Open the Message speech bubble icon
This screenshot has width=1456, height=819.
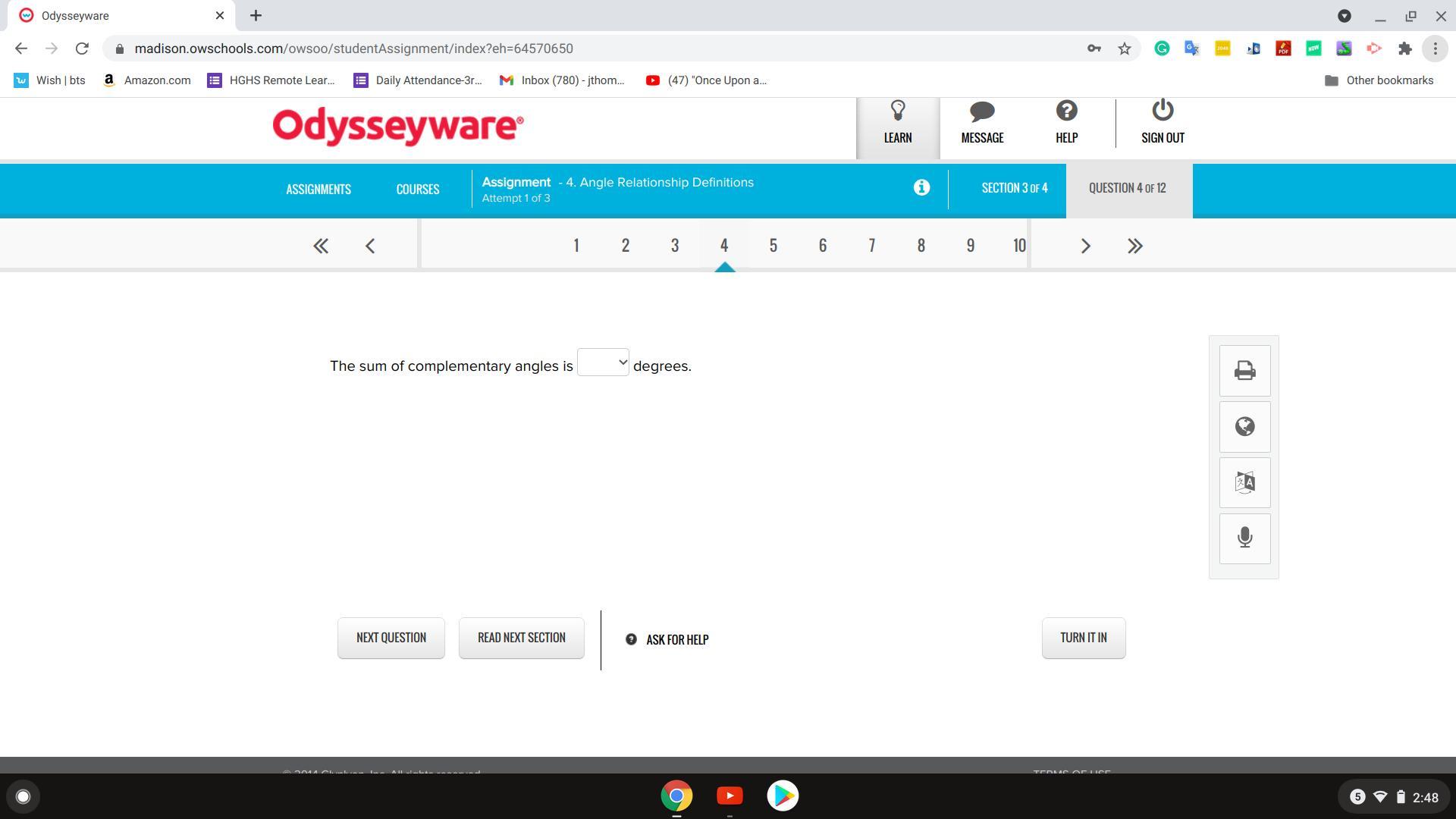[982, 112]
